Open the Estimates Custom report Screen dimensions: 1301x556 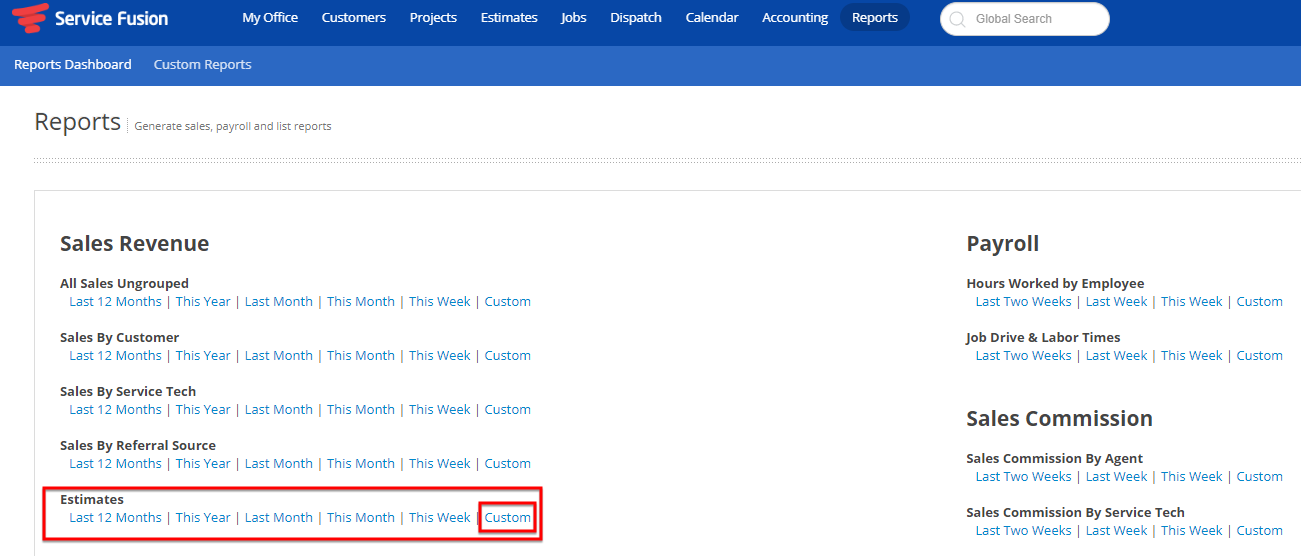tap(508, 518)
